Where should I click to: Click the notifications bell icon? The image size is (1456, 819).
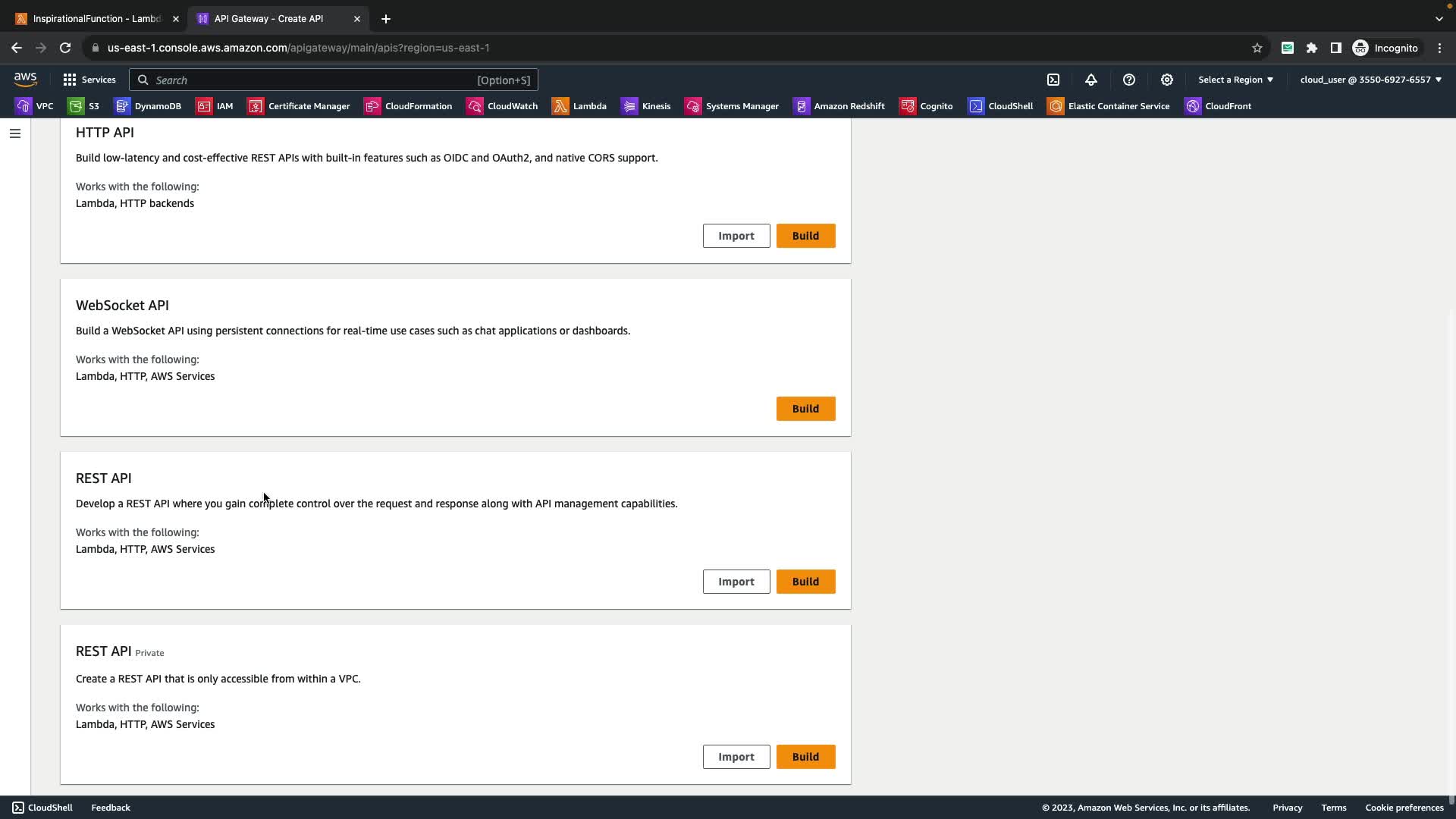tap(1091, 80)
